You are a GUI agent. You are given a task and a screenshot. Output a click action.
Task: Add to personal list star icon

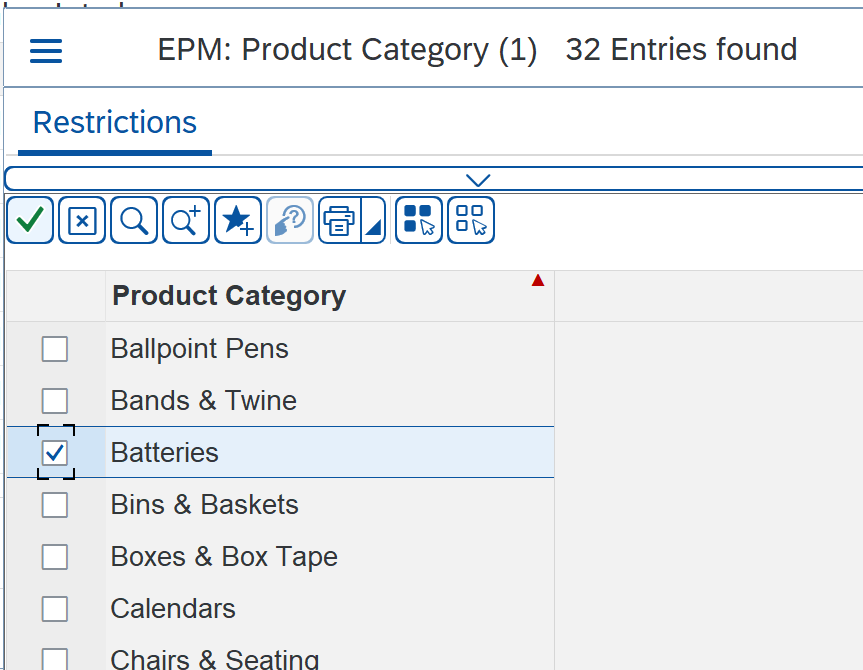[x=238, y=220]
